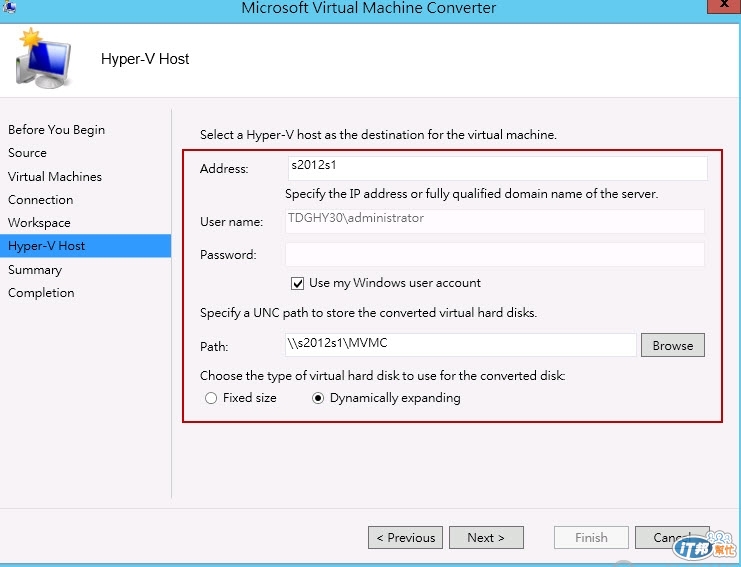Toggle Use my Windows user account checkbox
The height and width of the screenshot is (567, 741).
point(297,284)
